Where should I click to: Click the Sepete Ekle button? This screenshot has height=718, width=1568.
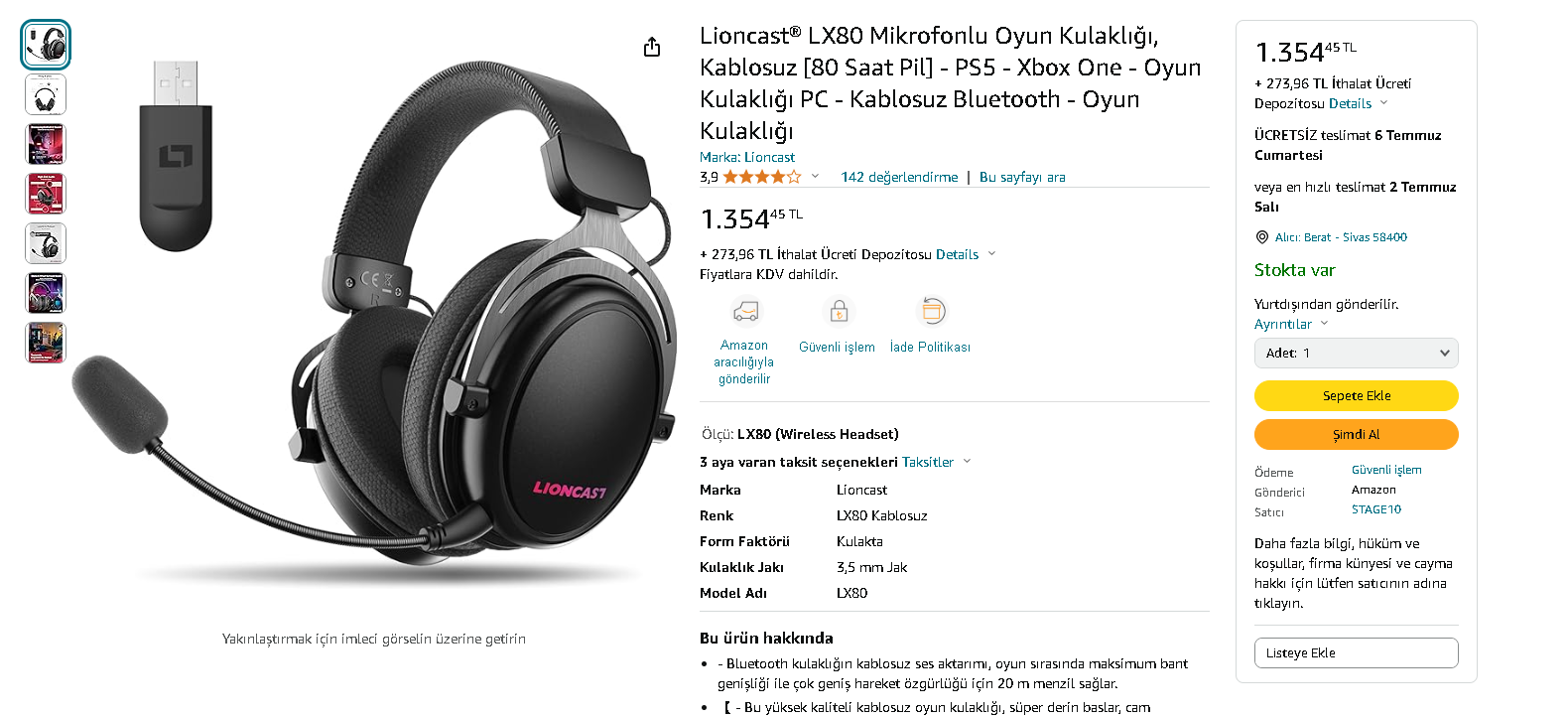[x=1356, y=395]
